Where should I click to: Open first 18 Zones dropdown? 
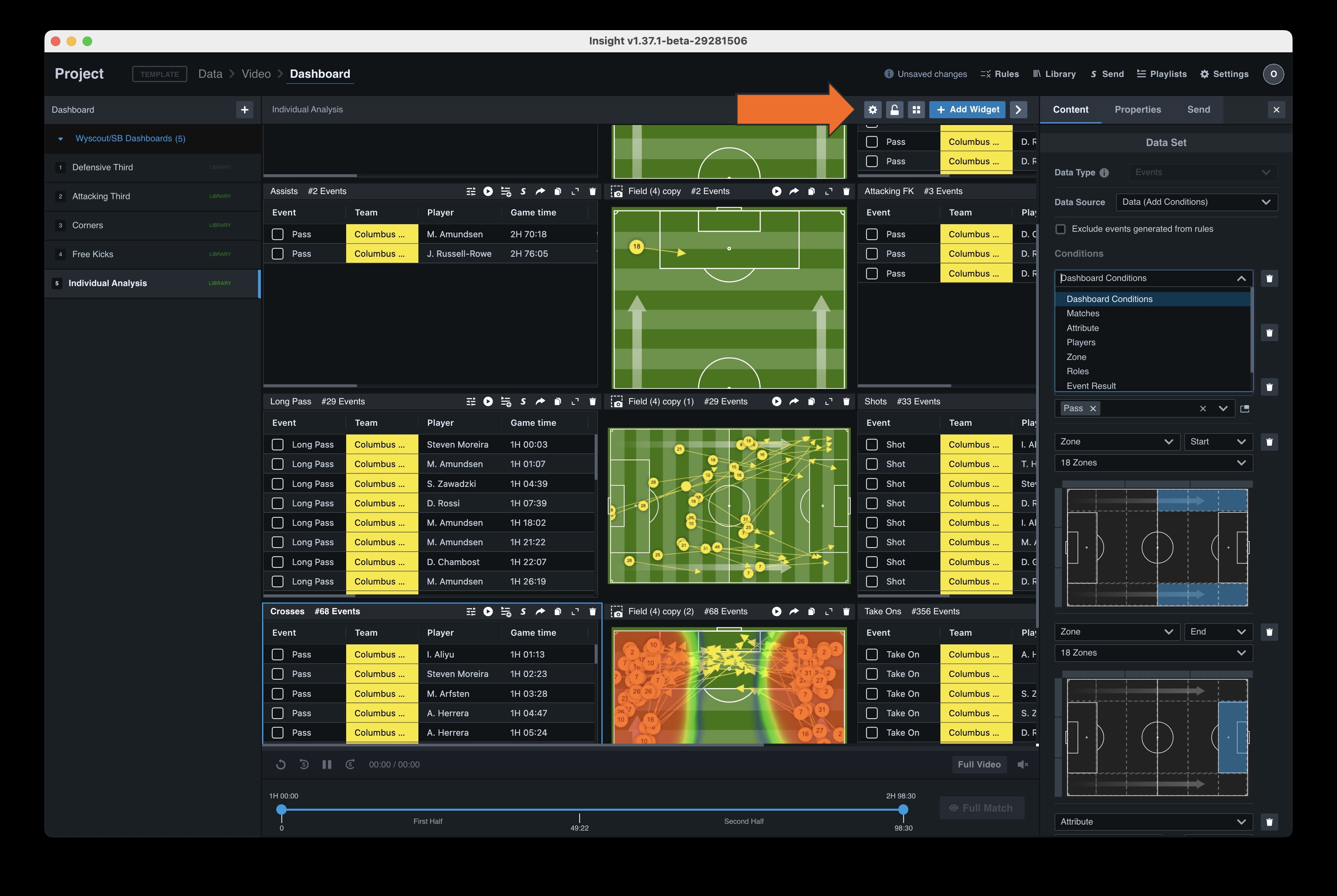(1154, 463)
